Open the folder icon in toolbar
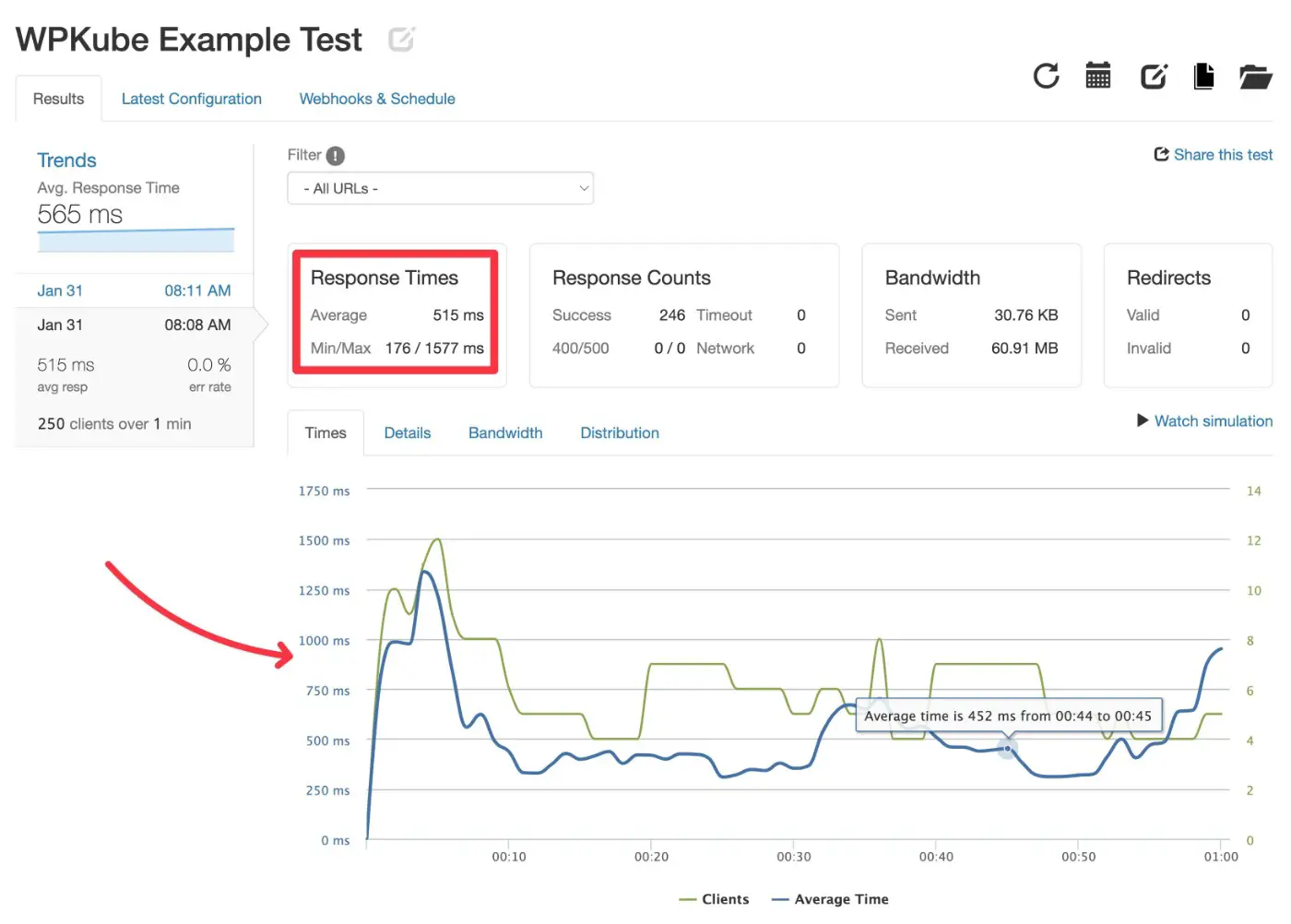The width and height of the screenshot is (1291, 924). (x=1255, y=77)
